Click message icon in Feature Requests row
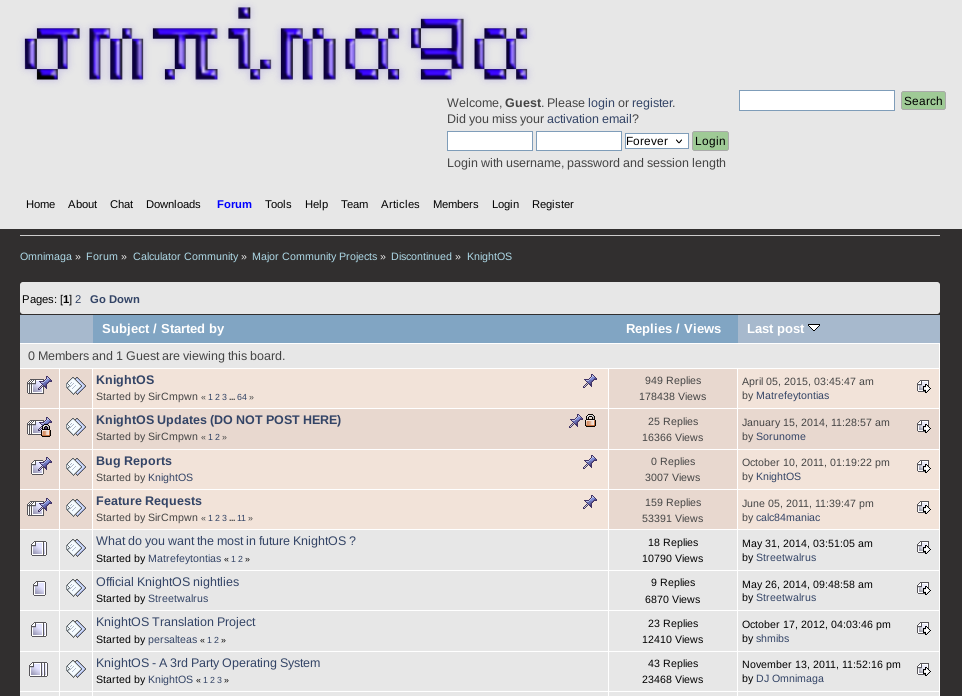 coord(75,508)
